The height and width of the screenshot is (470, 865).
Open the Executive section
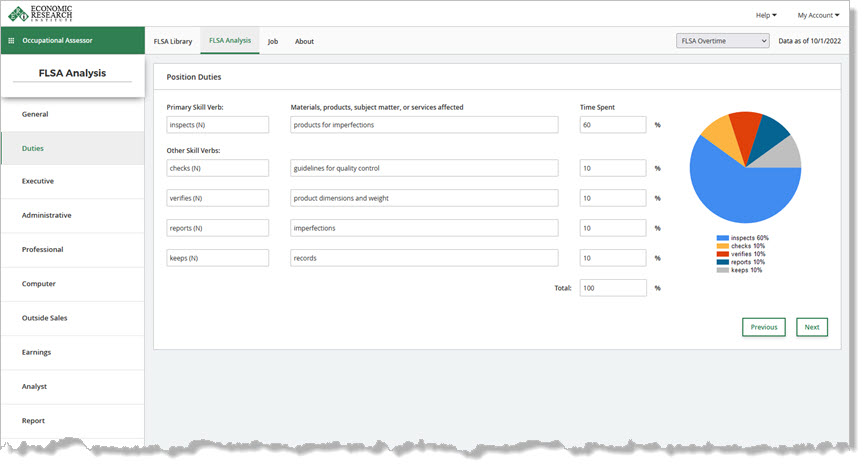pos(73,181)
